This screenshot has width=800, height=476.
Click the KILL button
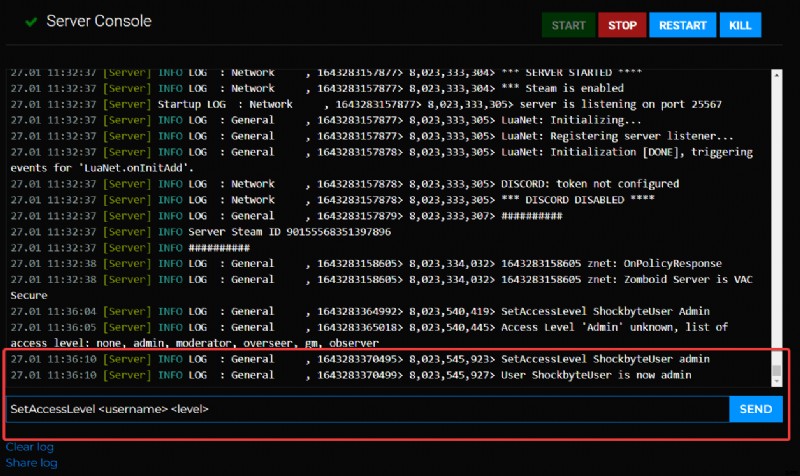pyautogui.click(x=740, y=25)
